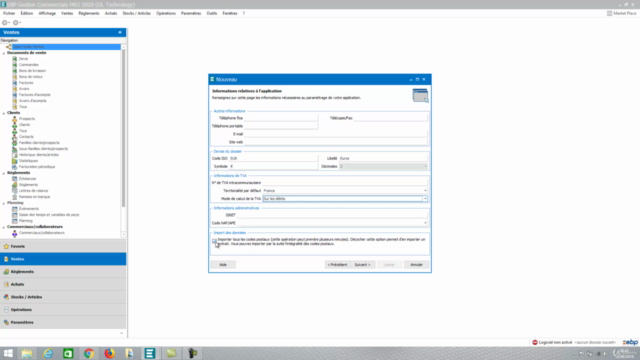Collapse the Documents de vente tree group
Screen dimensions: 640x360
(4, 53)
